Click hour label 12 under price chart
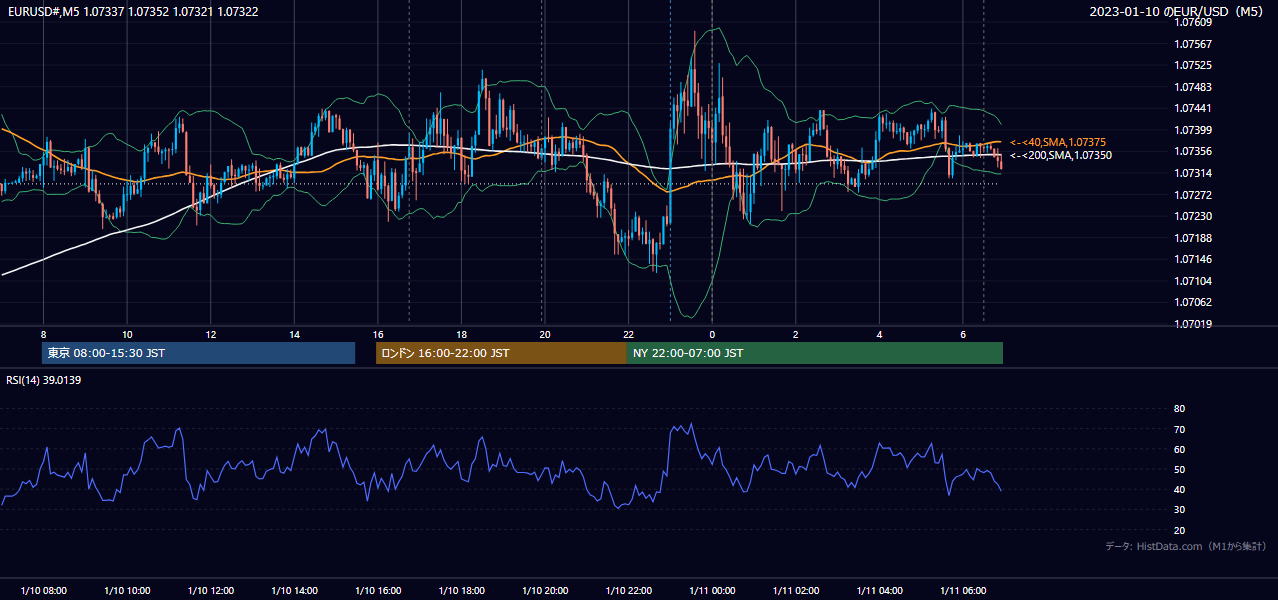The height and width of the screenshot is (600, 1278). click(x=211, y=334)
